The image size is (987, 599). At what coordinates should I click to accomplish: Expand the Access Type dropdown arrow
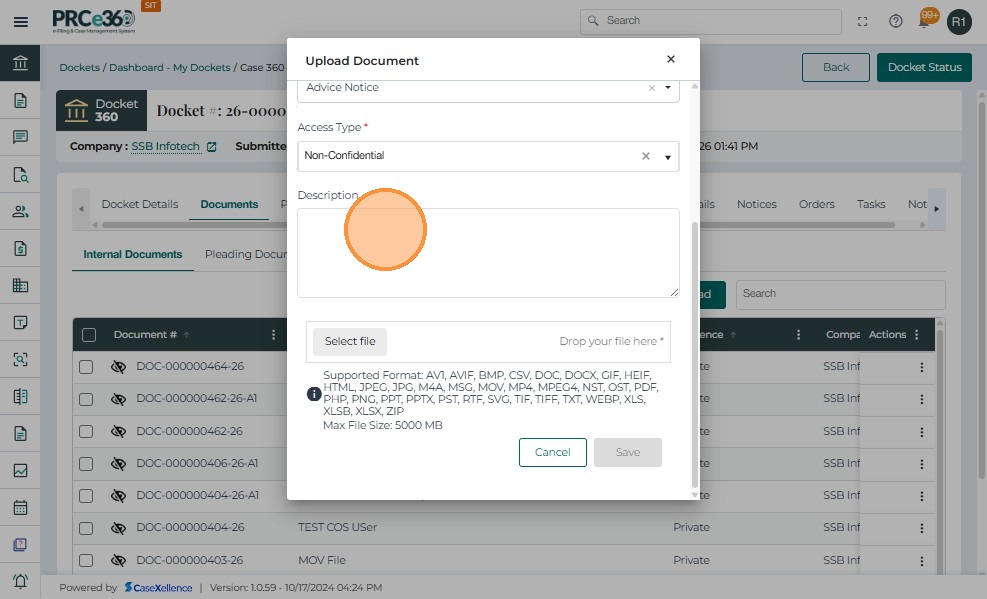[668, 157]
